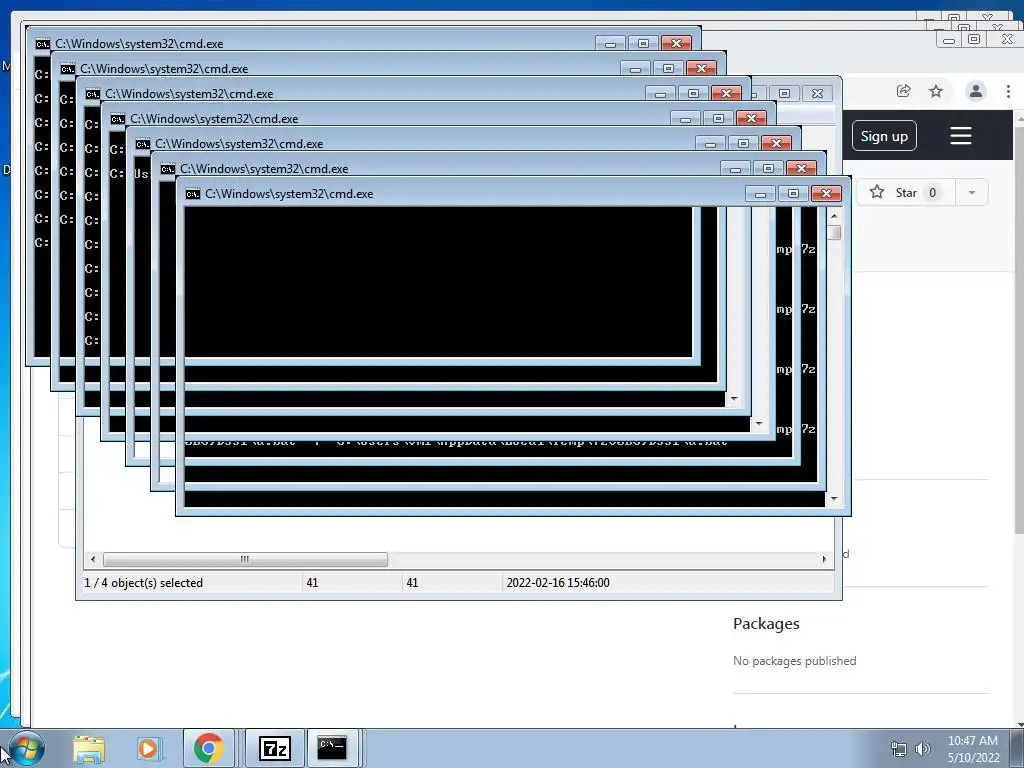Close the backmost cmd.exe window
The image size is (1024, 768).
coord(677,43)
